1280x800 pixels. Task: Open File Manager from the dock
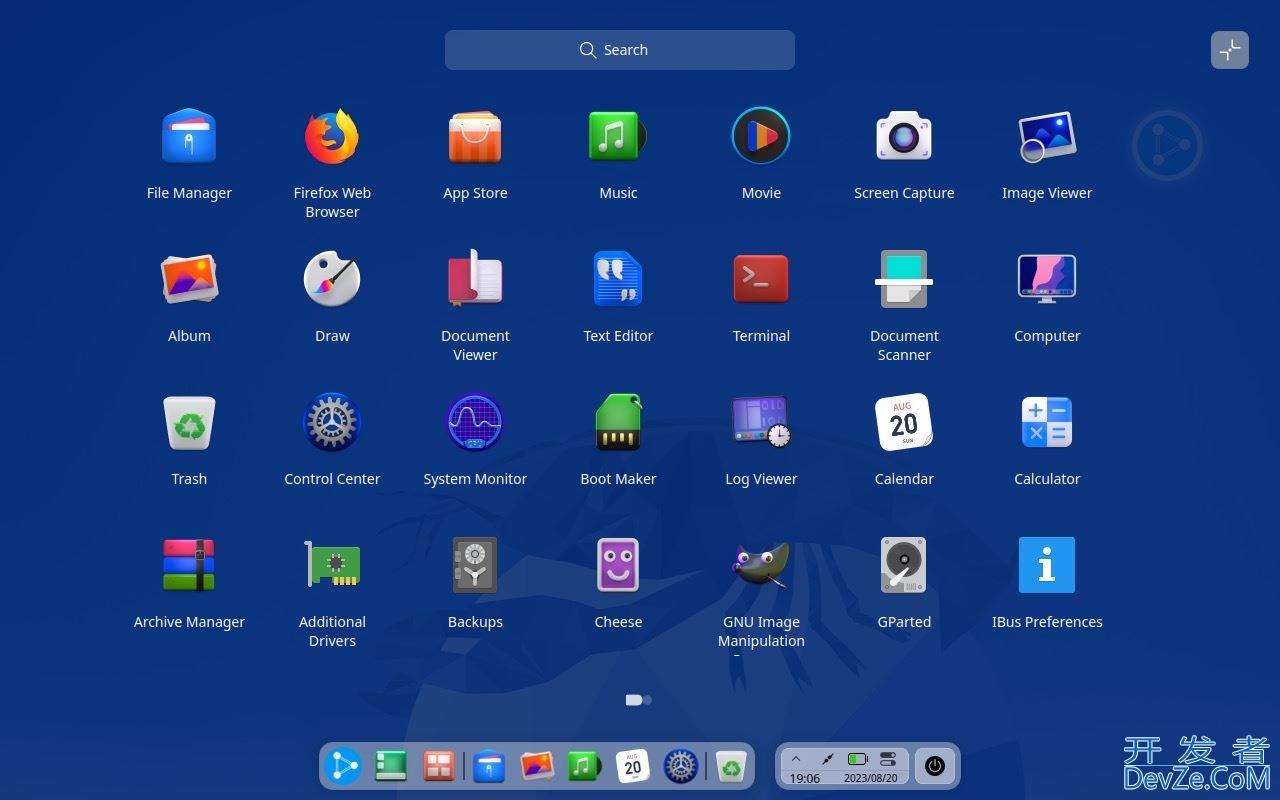pyautogui.click(x=489, y=767)
